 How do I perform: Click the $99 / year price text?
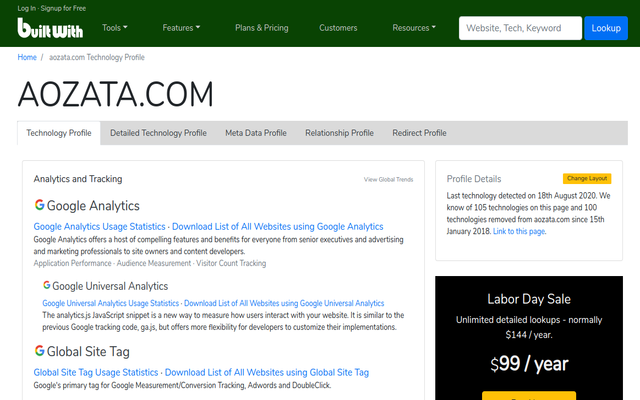coord(529,363)
